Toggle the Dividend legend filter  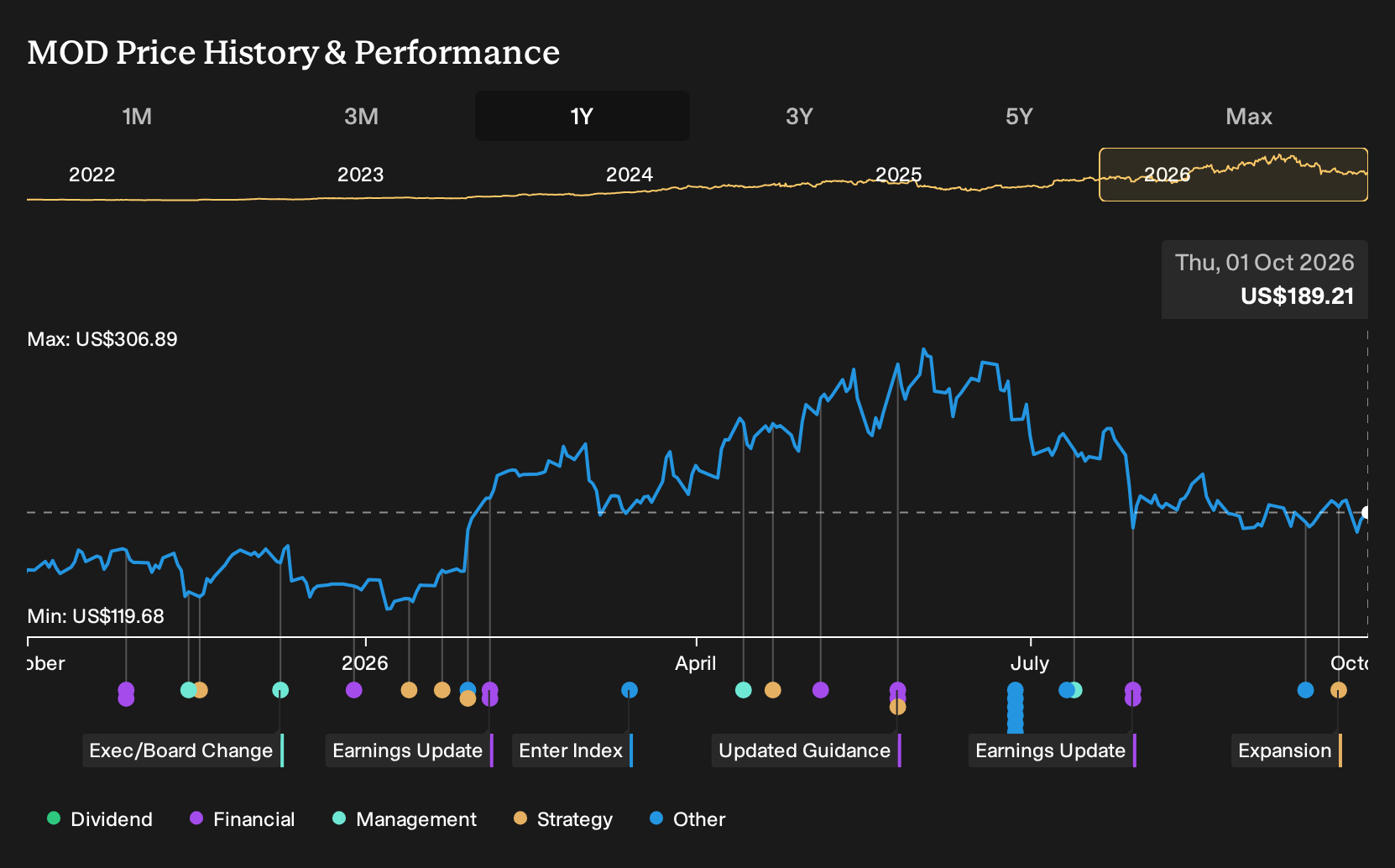point(100,818)
